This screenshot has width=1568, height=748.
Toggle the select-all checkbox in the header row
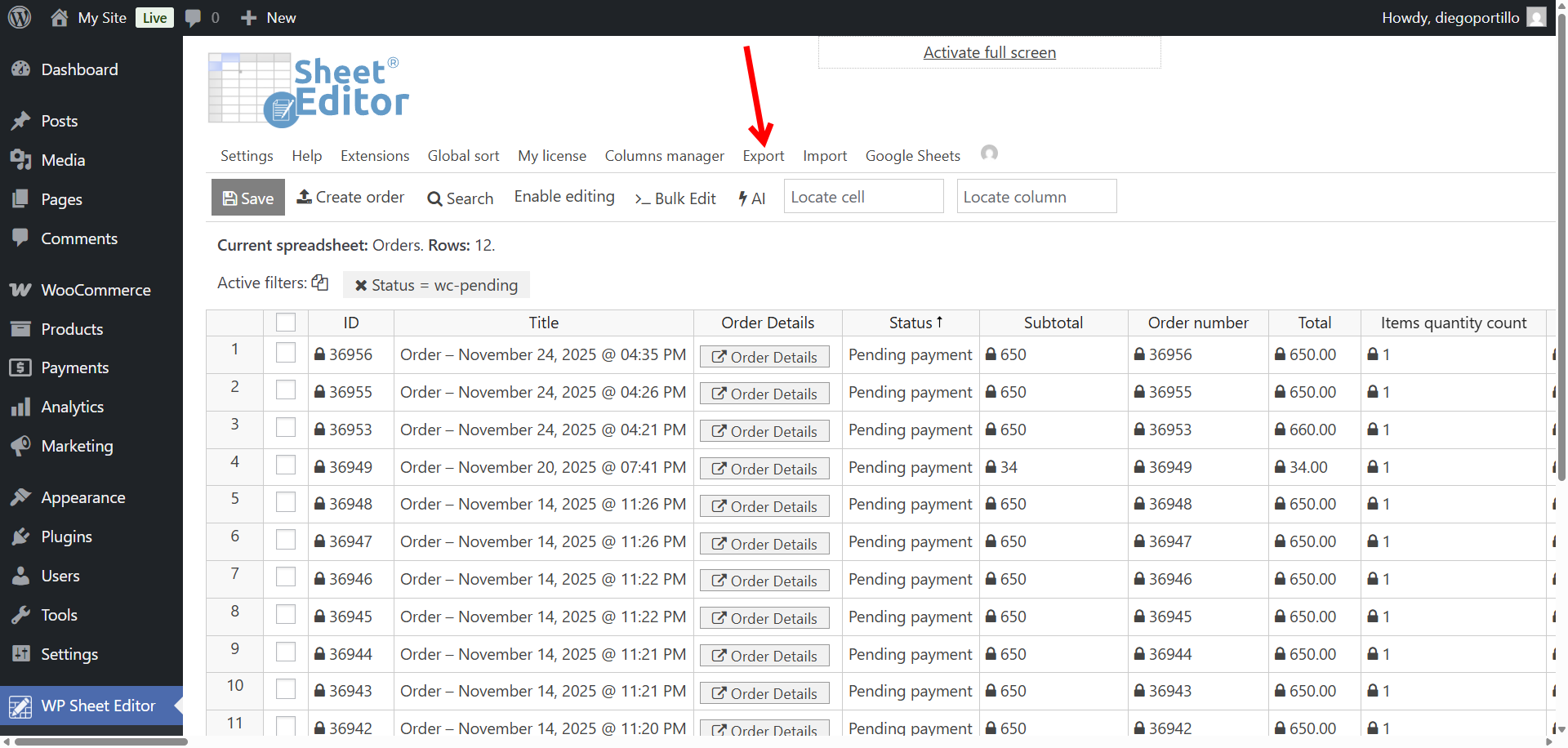(x=285, y=322)
